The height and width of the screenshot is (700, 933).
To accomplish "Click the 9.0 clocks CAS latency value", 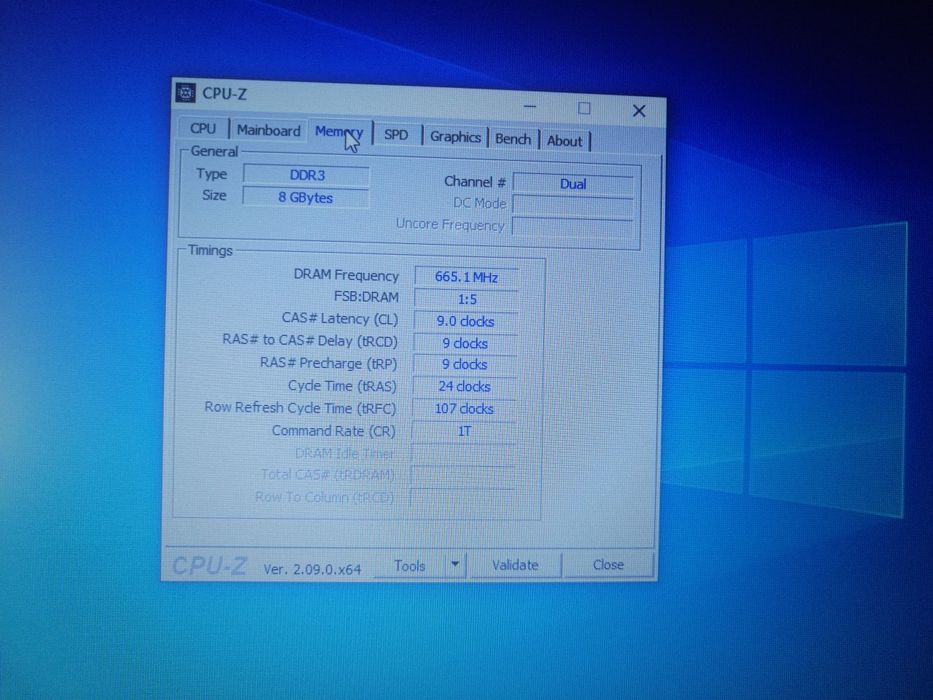I will pos(465,321).
